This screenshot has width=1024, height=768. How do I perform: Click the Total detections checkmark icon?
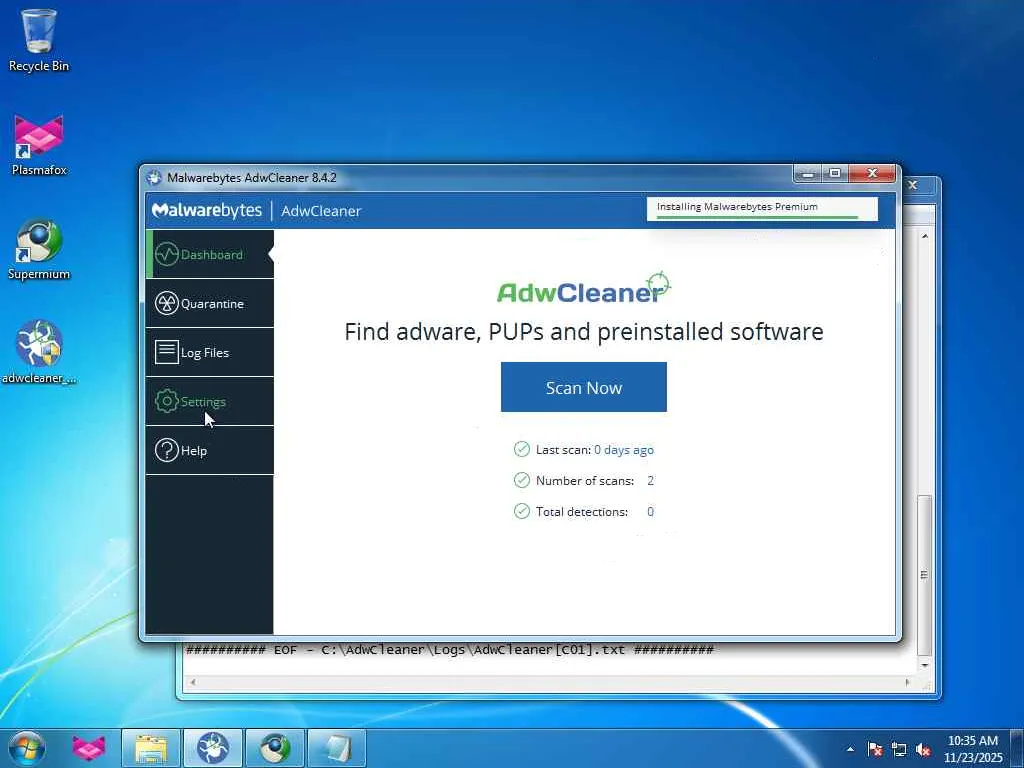(x=522, y=511)
